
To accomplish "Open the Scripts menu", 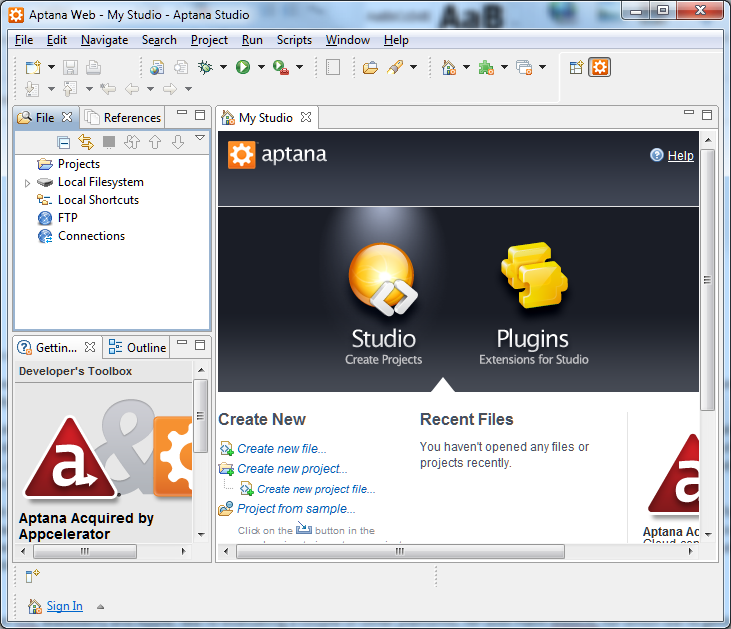I will (x=294, y=40).
